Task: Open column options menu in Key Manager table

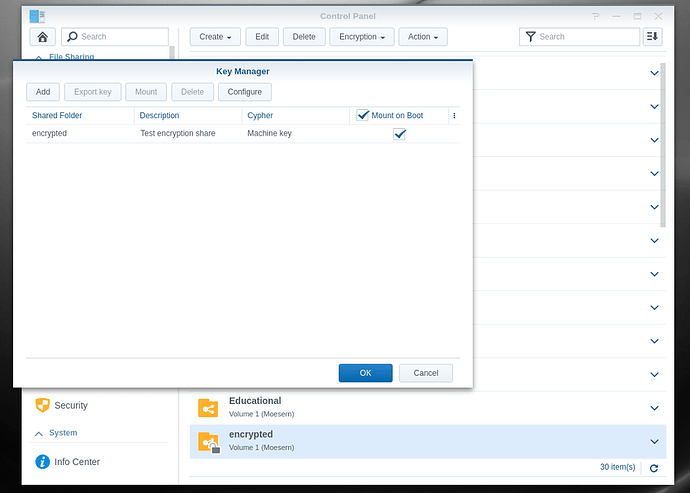Action: (454, 115)
